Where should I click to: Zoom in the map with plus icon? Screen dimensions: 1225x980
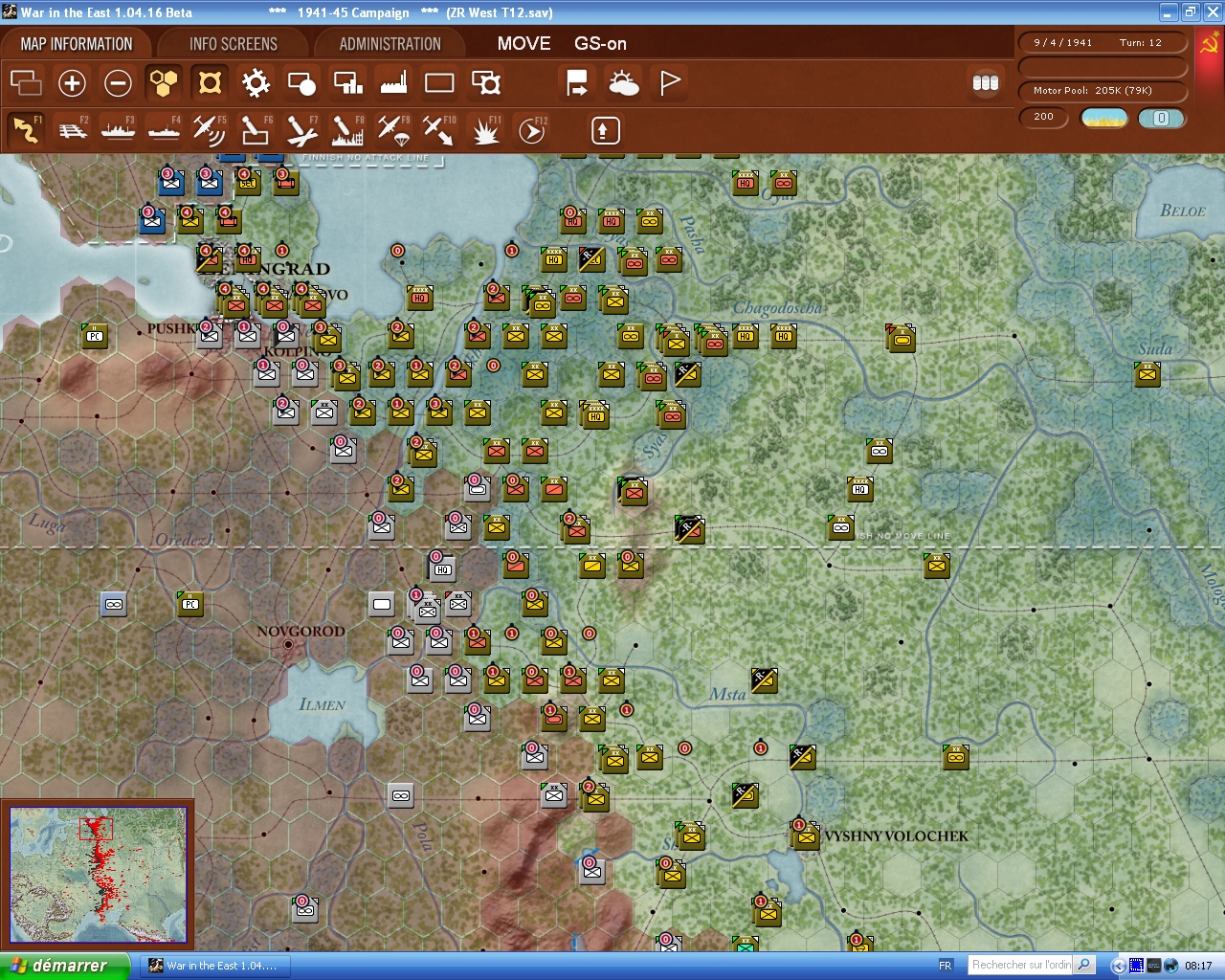[x=72, y=83]
